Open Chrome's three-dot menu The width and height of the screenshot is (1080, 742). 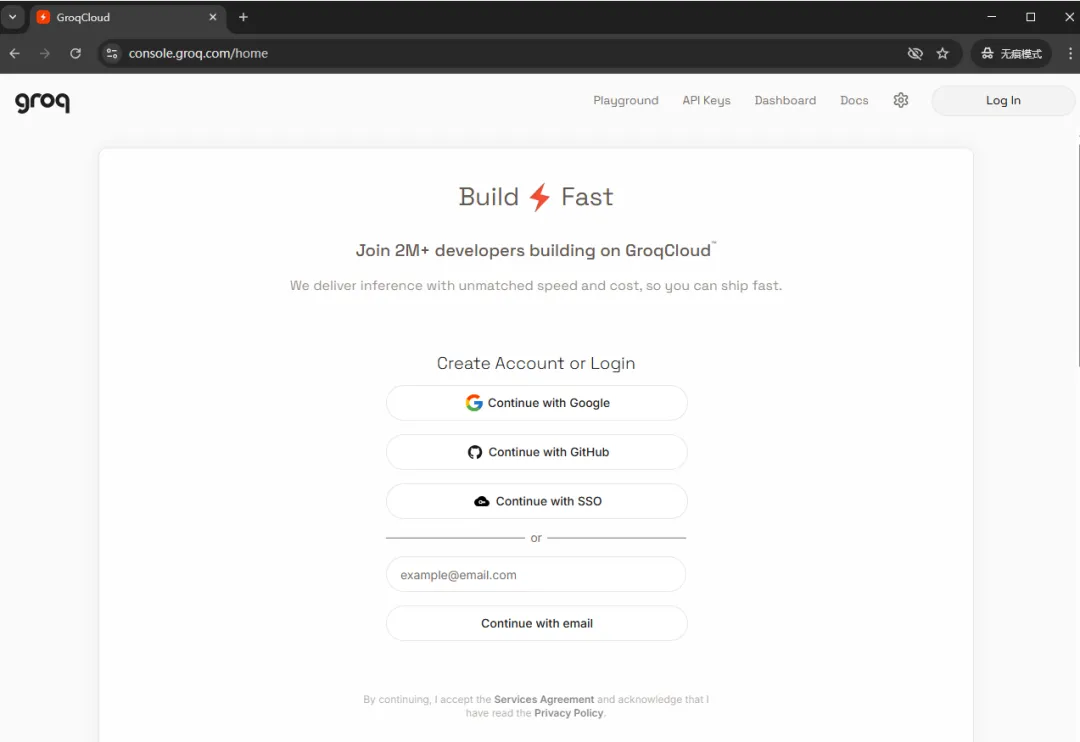[x=1070, y=53]
